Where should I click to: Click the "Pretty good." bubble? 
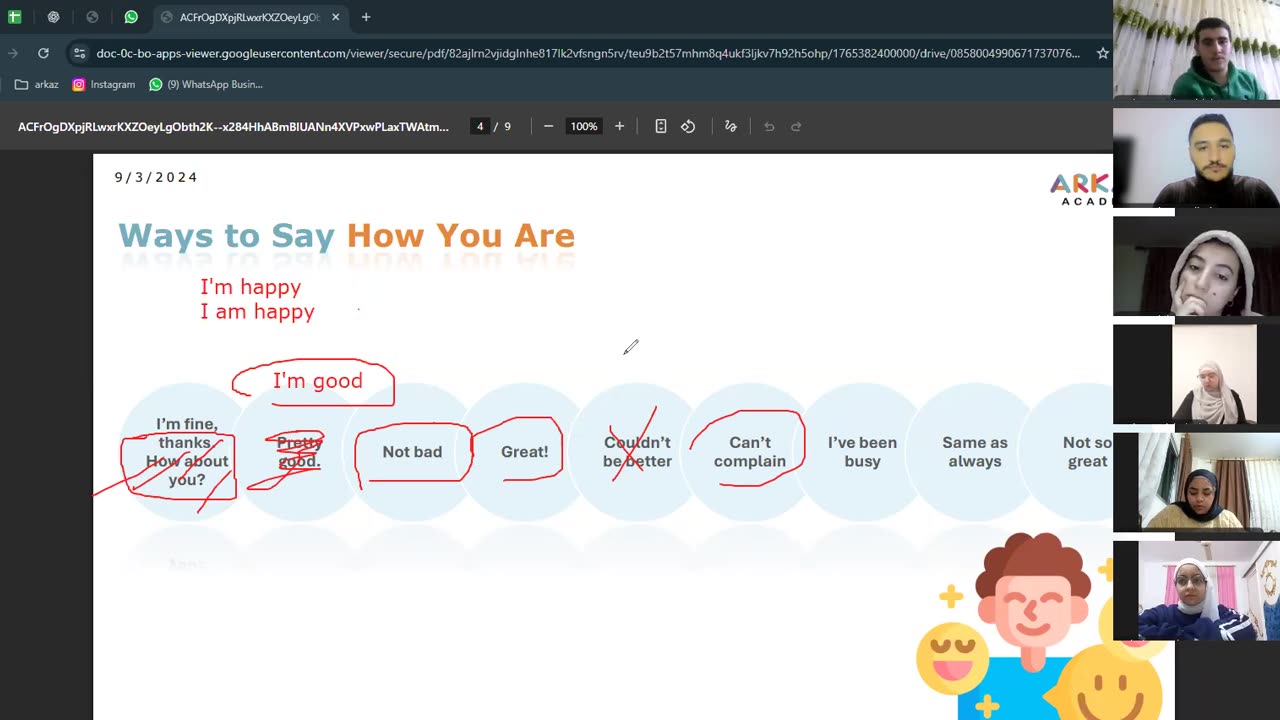(x=299, y=452)
